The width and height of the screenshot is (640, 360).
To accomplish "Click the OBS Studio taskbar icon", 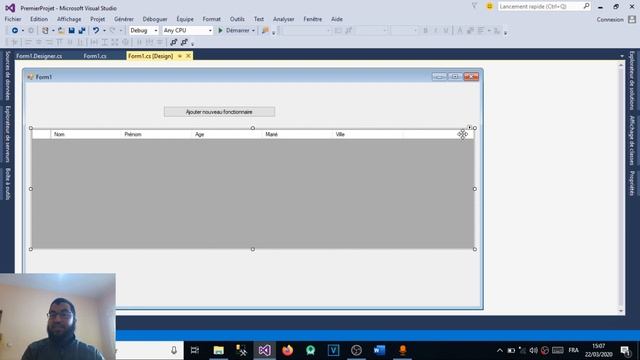I will pyautogui.click(x=356, y=350).
